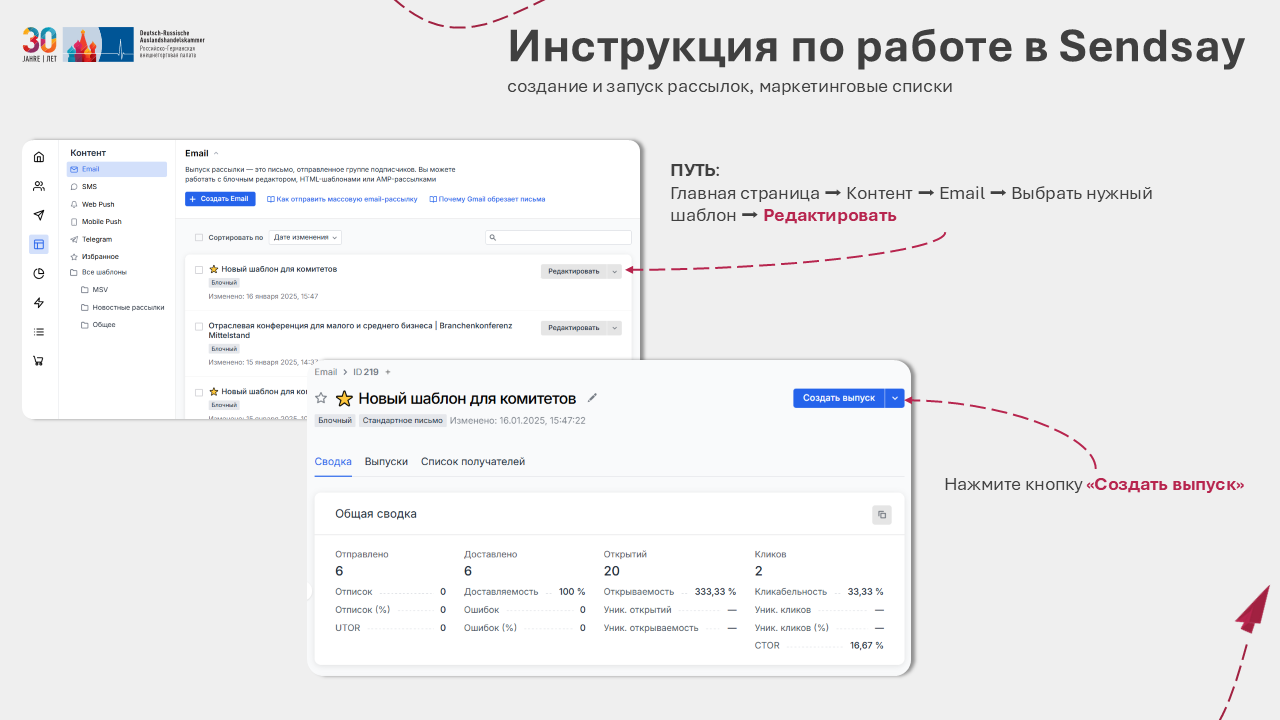Click the pencil icon to rename the template

pos(592,397)
